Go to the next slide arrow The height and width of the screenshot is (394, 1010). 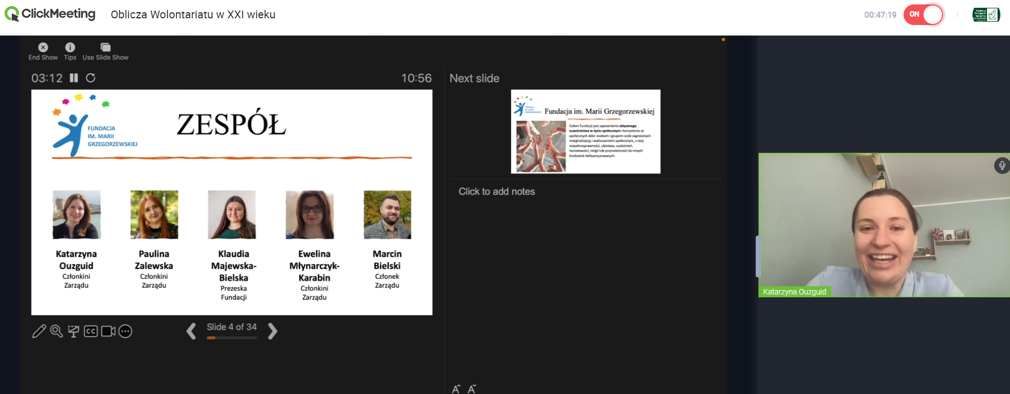(x=272, y=331)
